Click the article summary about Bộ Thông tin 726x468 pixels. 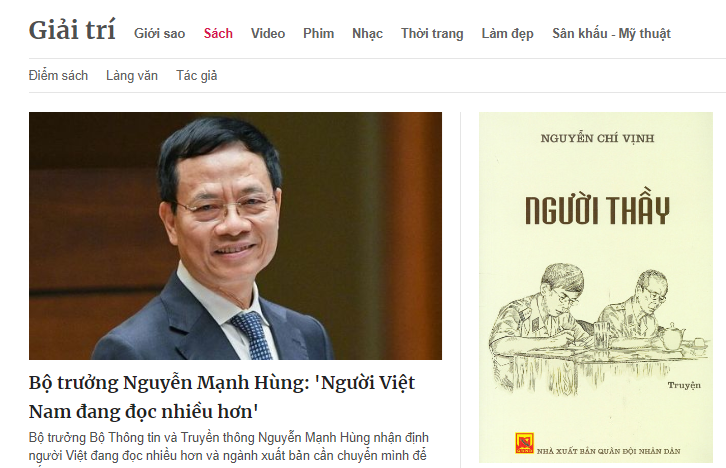click(228, 447)
